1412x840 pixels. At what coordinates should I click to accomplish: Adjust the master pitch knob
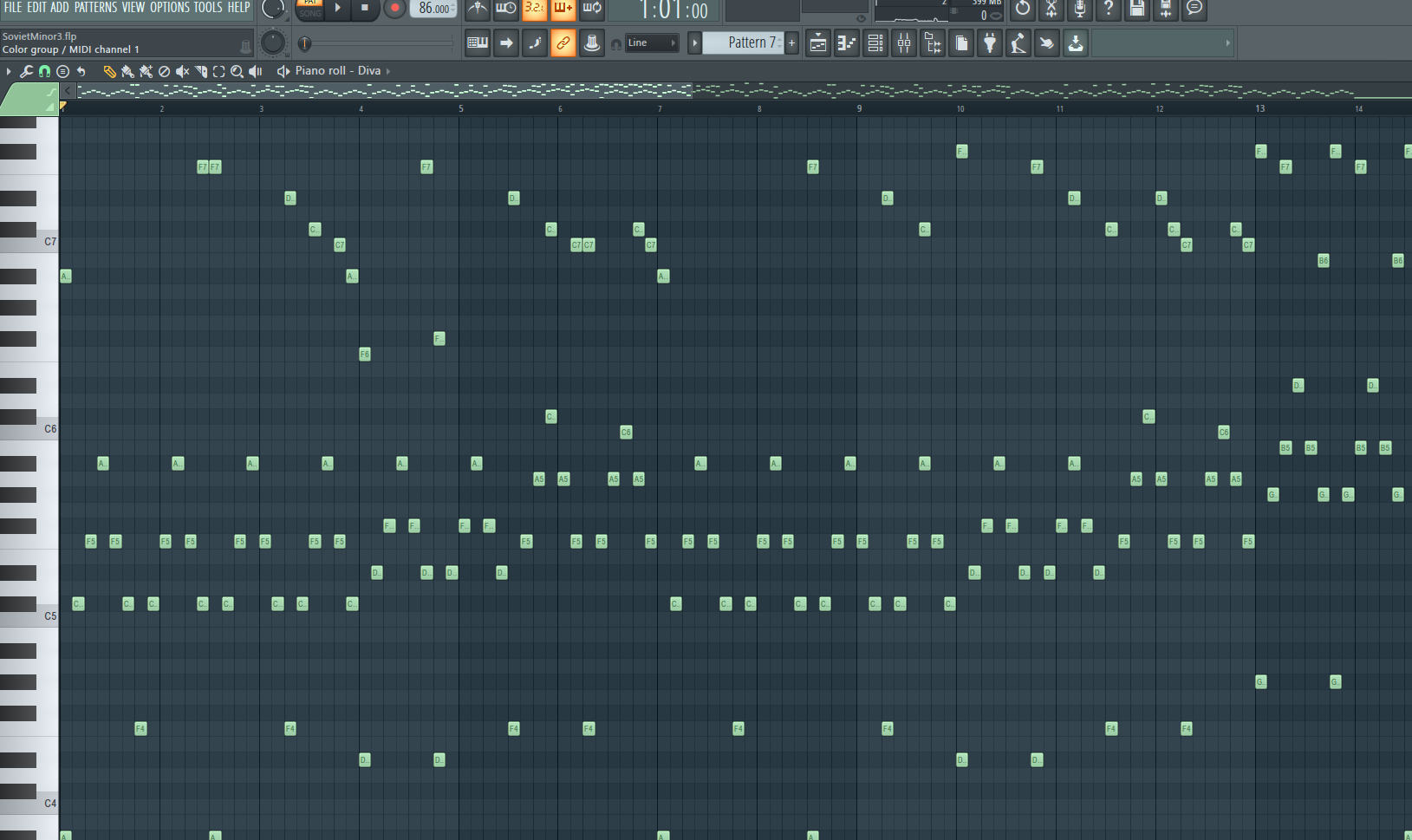pyautogui.click(x=273, y=42)
